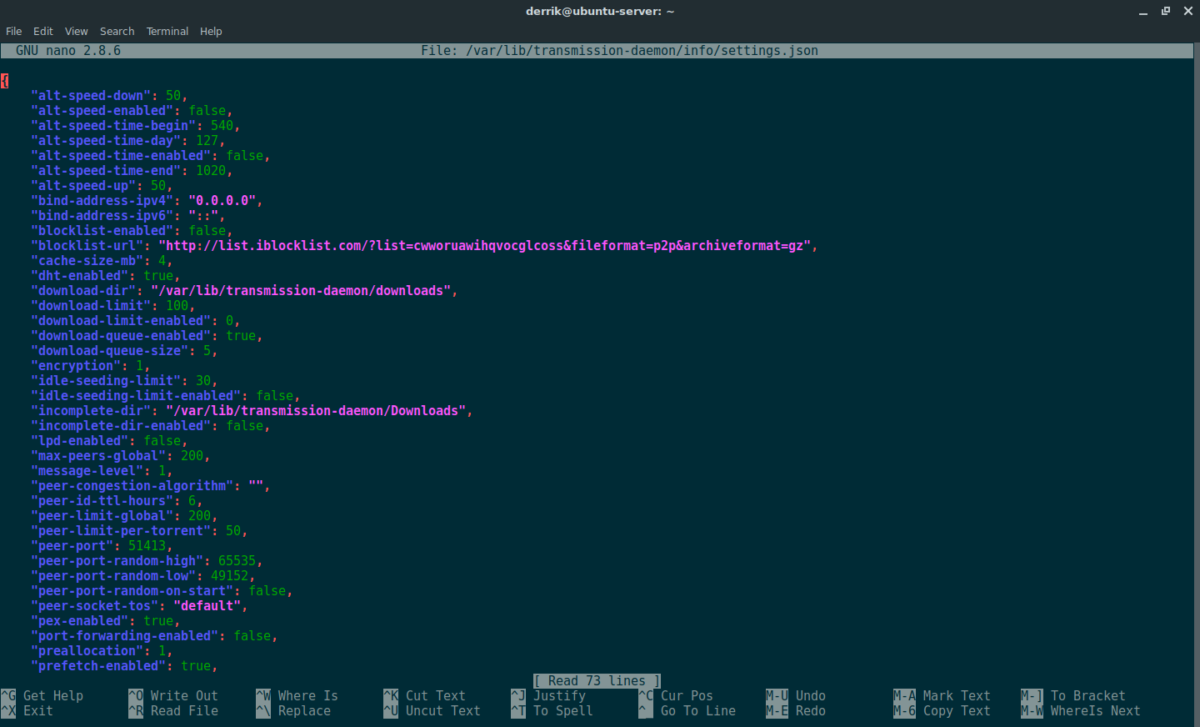Click the "alt-speed-time-day" key
The height and width of the screenshot is (727, 1200).
tap(105, 141)
